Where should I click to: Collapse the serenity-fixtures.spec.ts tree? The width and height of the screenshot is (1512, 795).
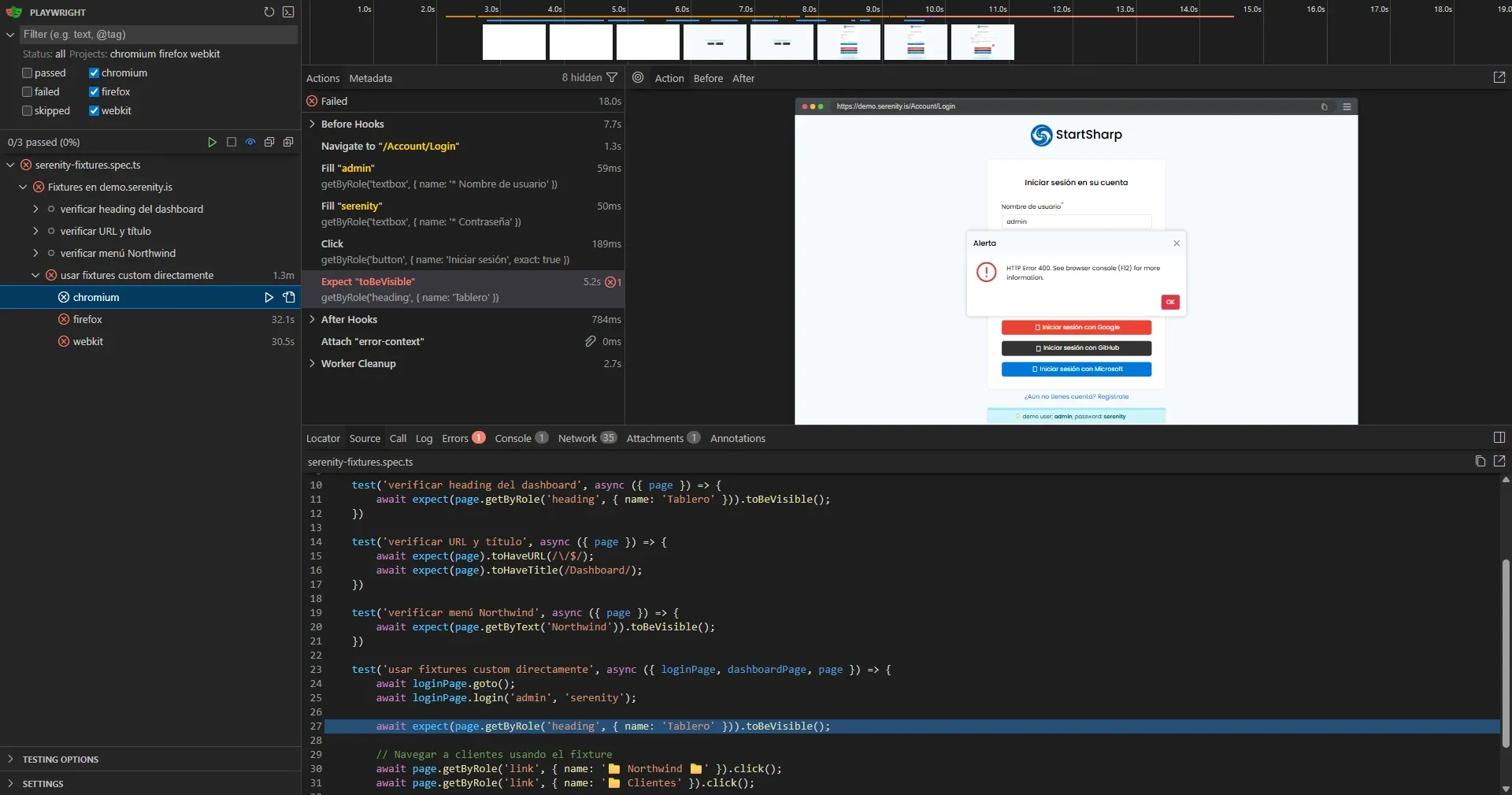click(x=10, y=165)
